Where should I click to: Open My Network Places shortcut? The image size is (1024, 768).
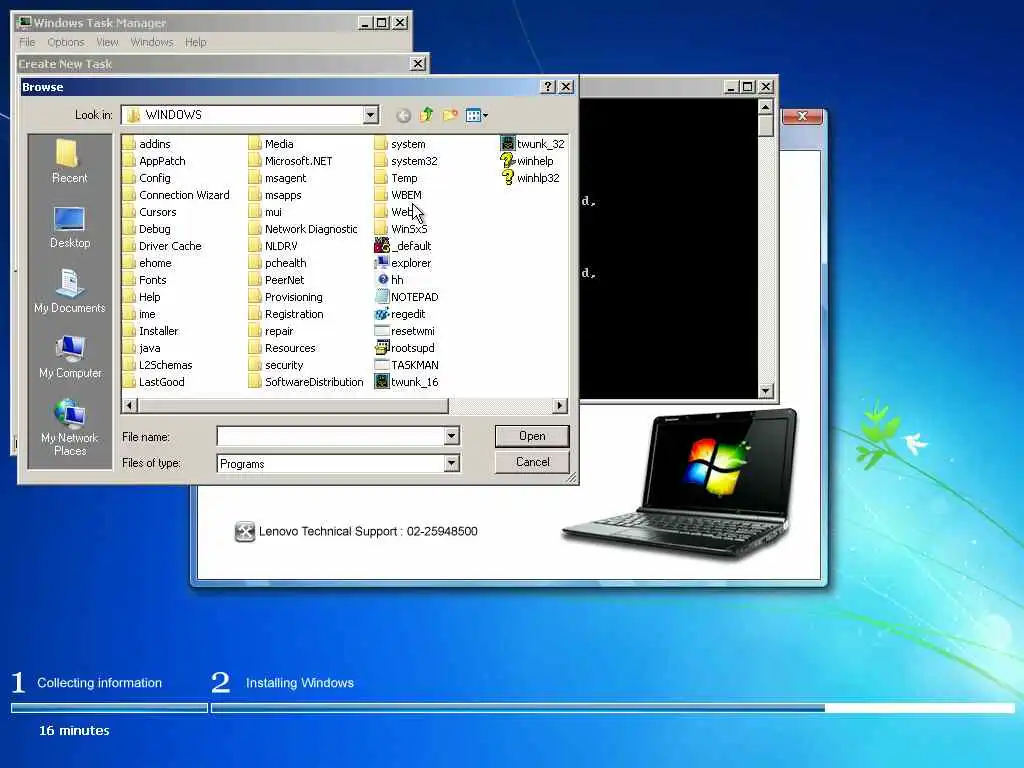[70, 427]
